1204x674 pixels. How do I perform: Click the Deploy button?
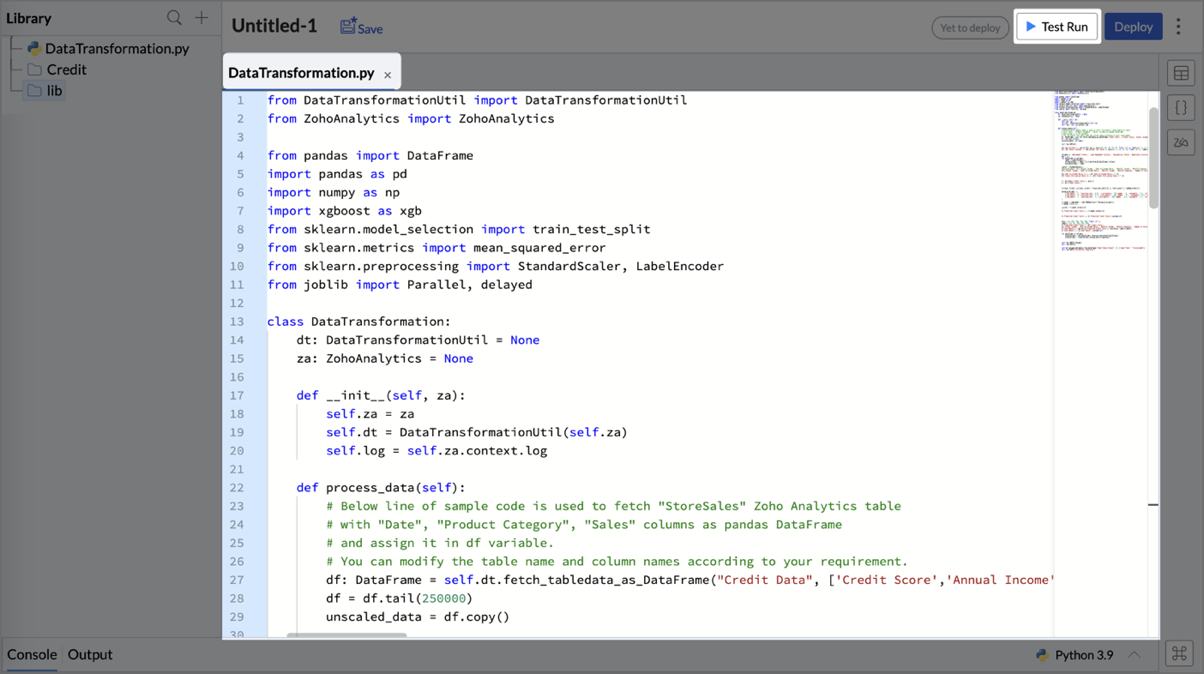click(1133, 27)
